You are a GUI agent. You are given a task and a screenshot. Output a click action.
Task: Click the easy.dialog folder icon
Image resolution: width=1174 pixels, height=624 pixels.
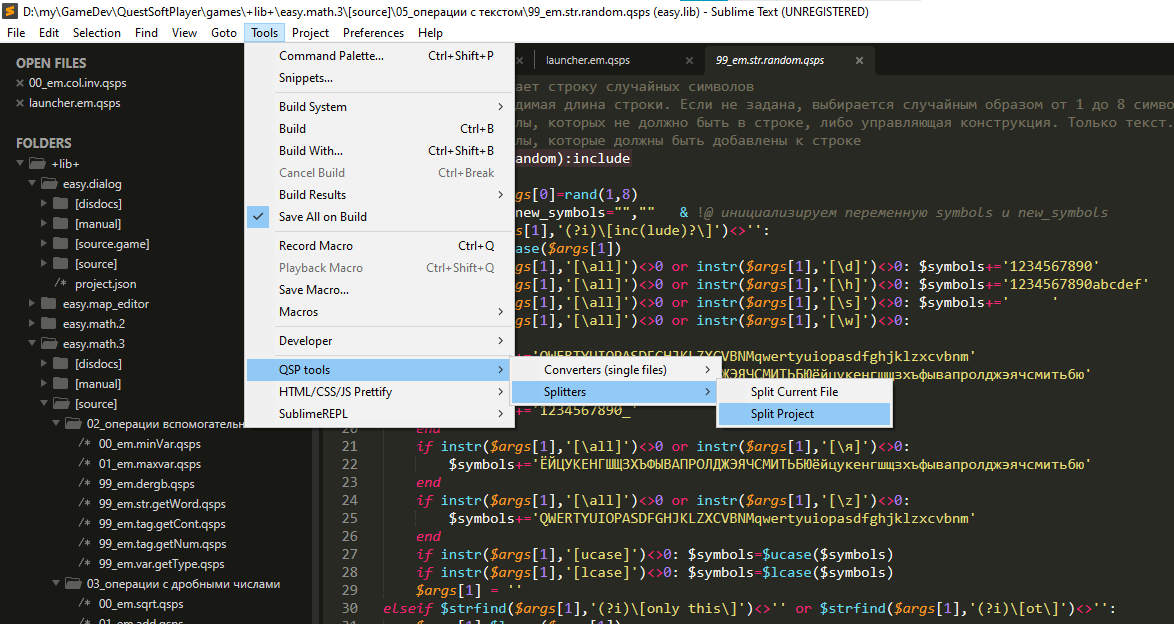tap(49, 183)
